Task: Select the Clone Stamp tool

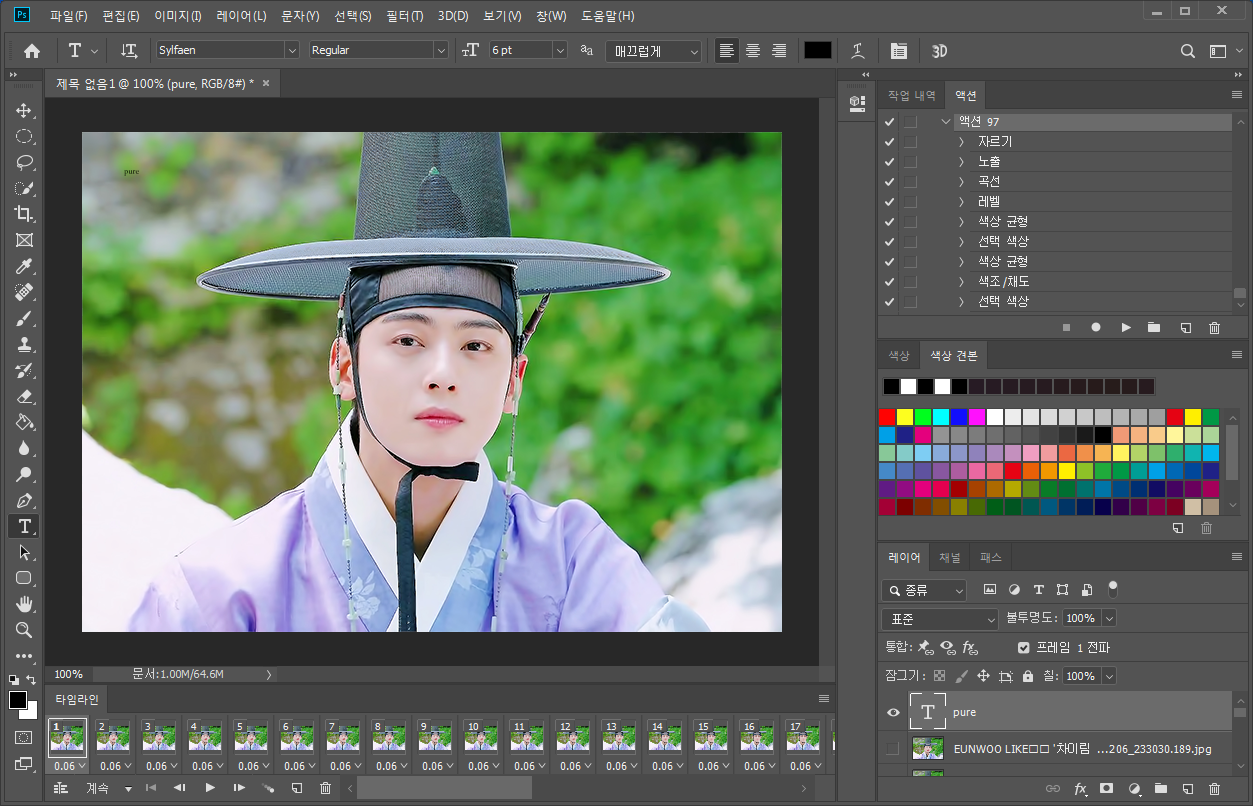Action: 24,344
